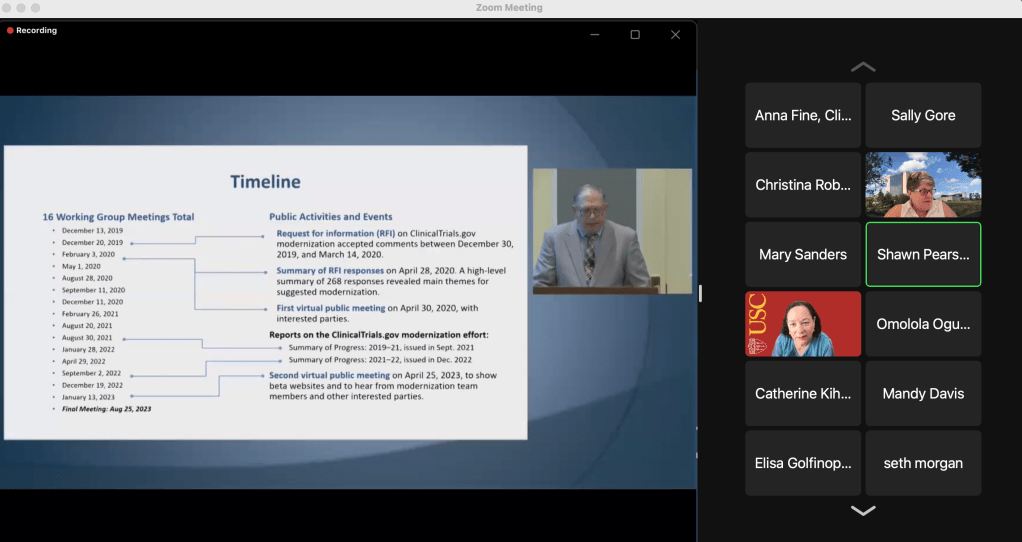The width and height of the screenshot is (1022, 542).
Task: Close the shared screen view with X
Action: click(676, 34)
